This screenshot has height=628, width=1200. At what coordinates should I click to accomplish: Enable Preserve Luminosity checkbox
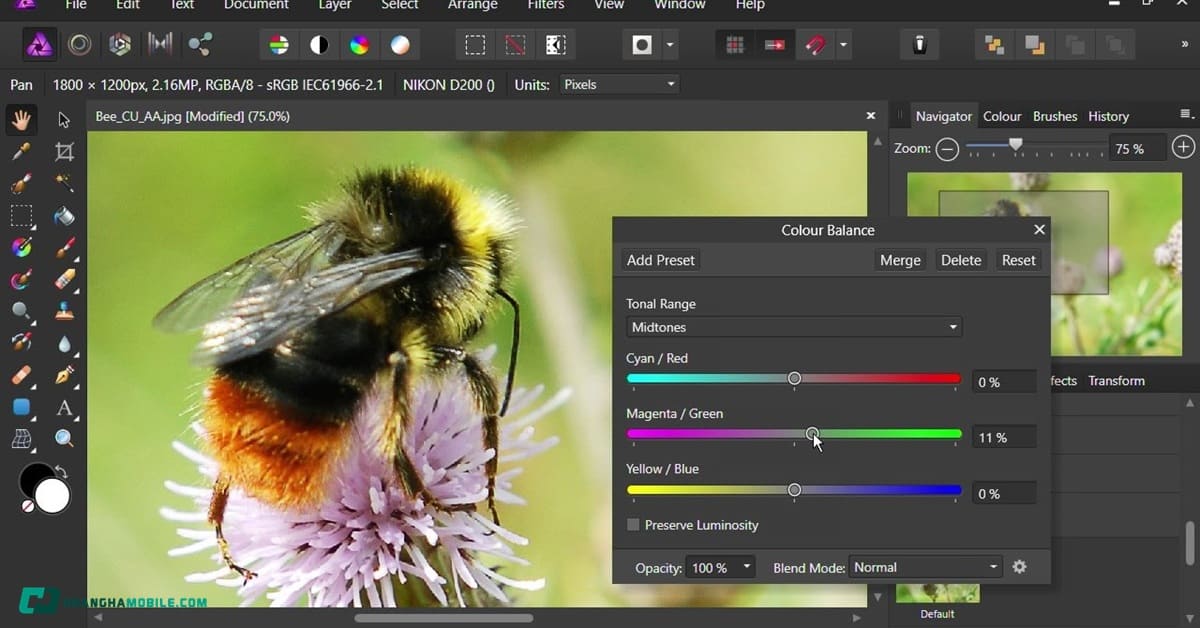pyautogui.click(x=633, y=525)
